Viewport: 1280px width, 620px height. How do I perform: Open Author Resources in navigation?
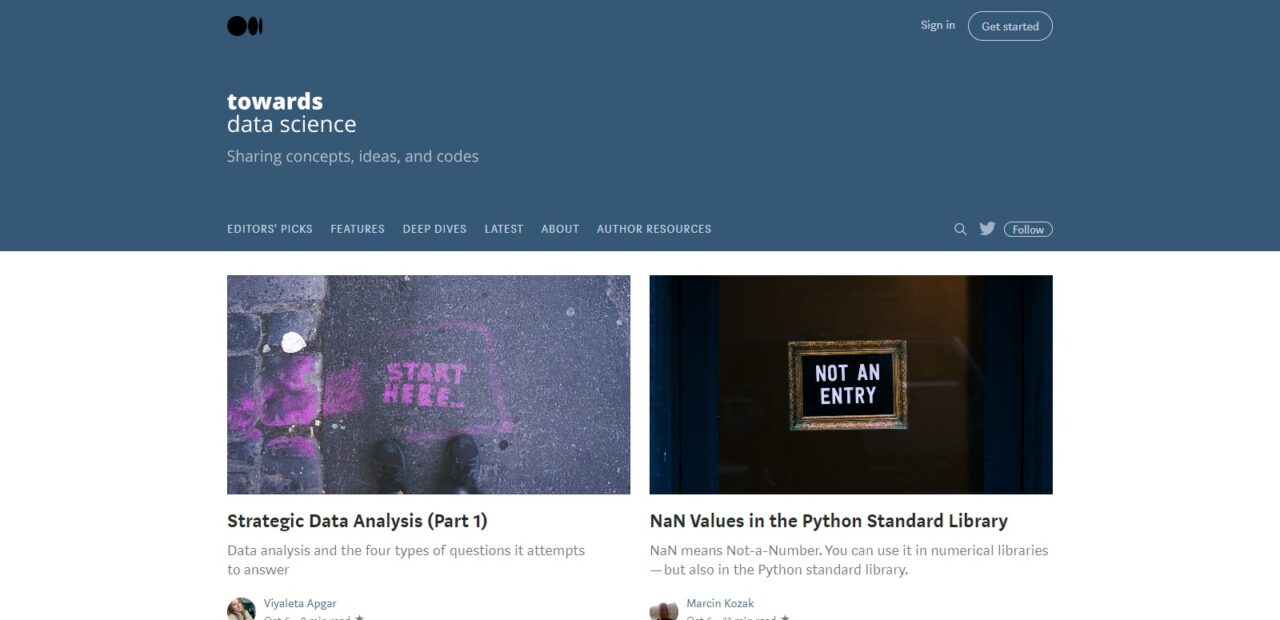654,229
